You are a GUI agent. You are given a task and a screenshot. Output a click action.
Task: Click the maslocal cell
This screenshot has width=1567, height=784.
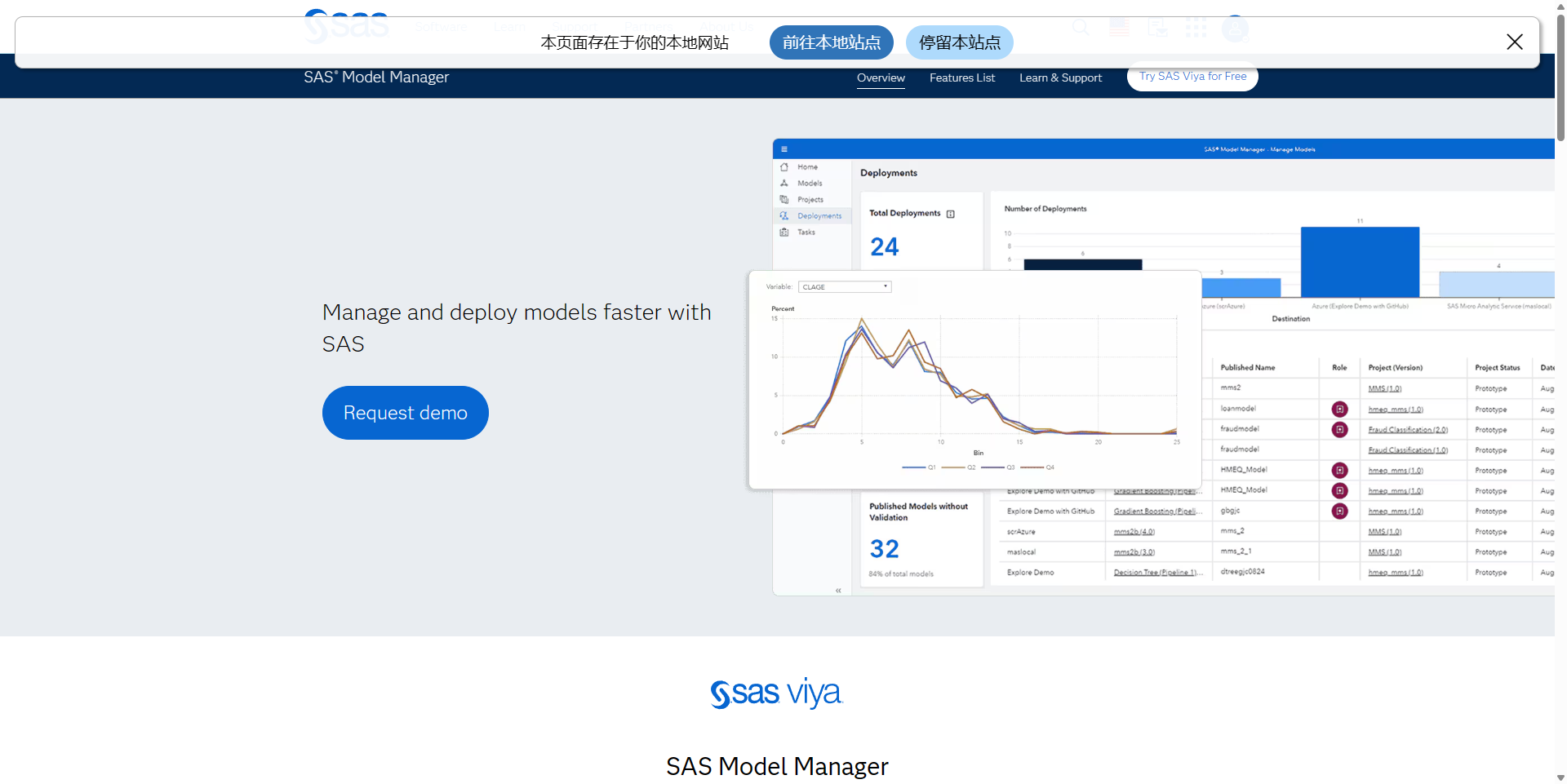(x=1021, y=552)
